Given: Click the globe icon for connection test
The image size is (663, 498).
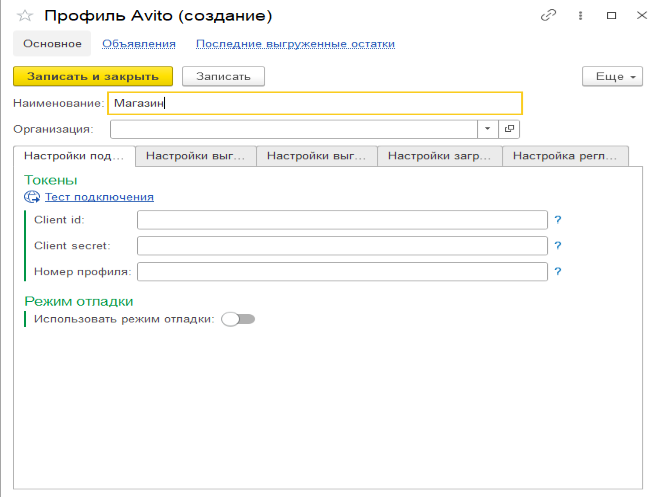Looking at the screenshot, I should 32,197.
